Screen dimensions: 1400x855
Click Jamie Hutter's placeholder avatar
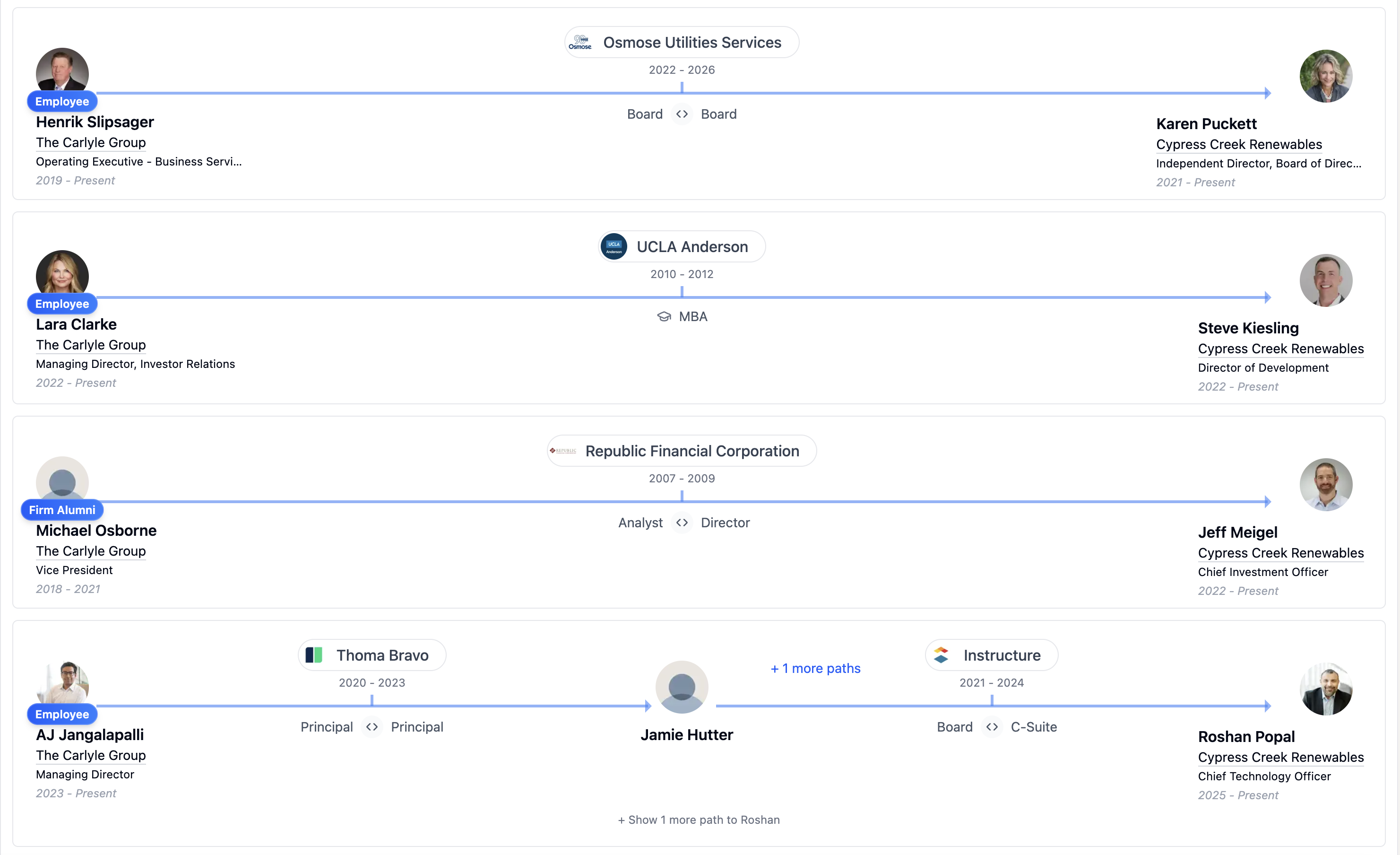(x=682, y=687)
